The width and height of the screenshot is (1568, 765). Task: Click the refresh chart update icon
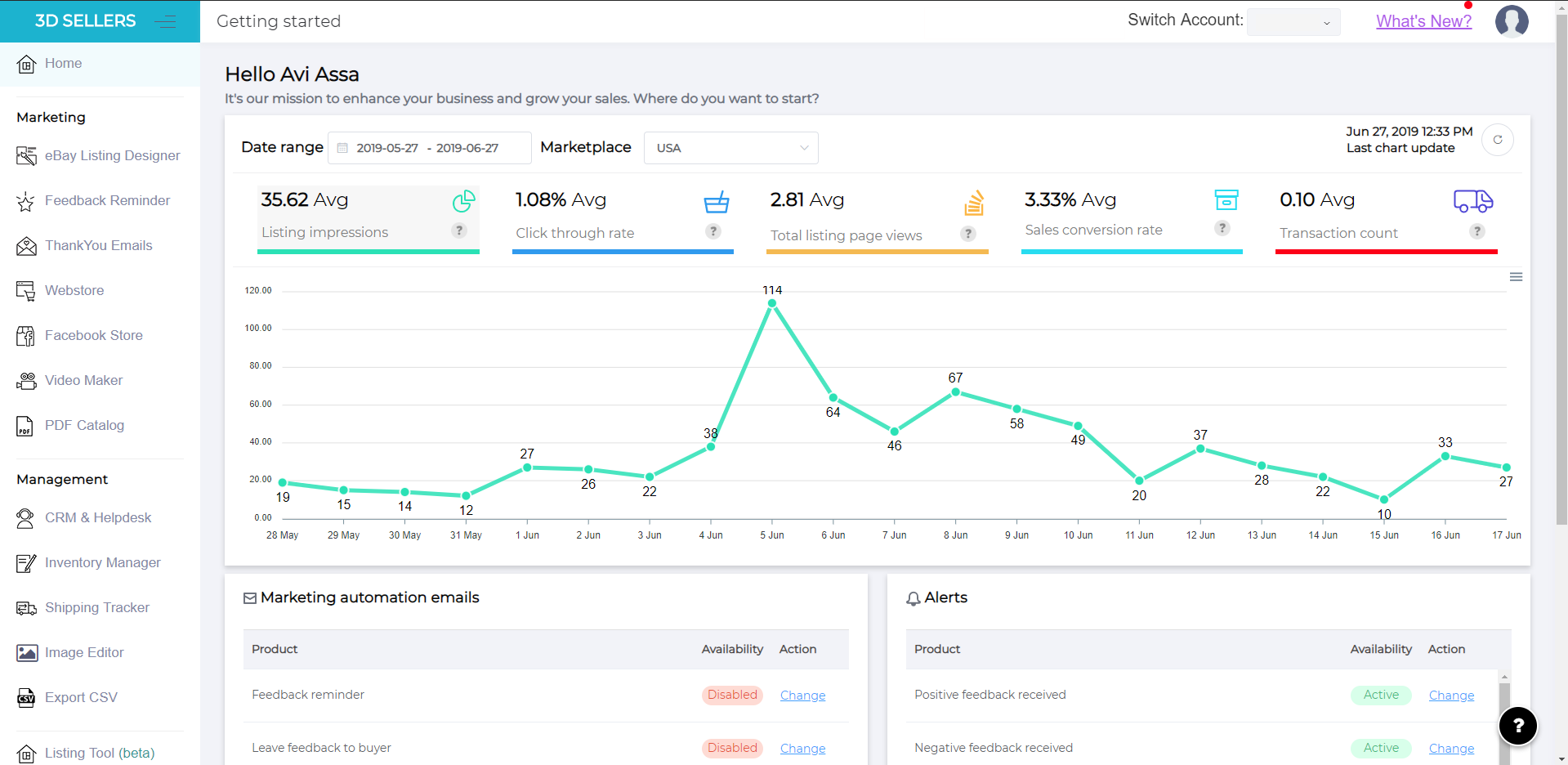coord(1497,140)
